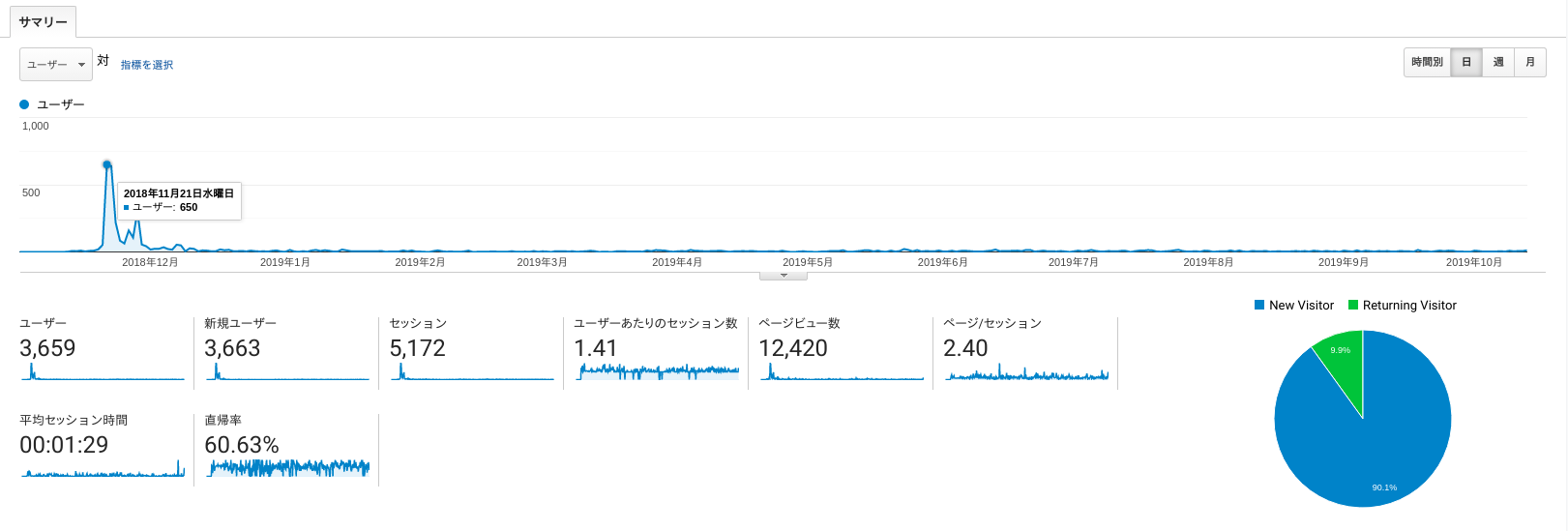Click the 指標を選択 link
The image size is (1568, 531).
(x=147, y=65)
